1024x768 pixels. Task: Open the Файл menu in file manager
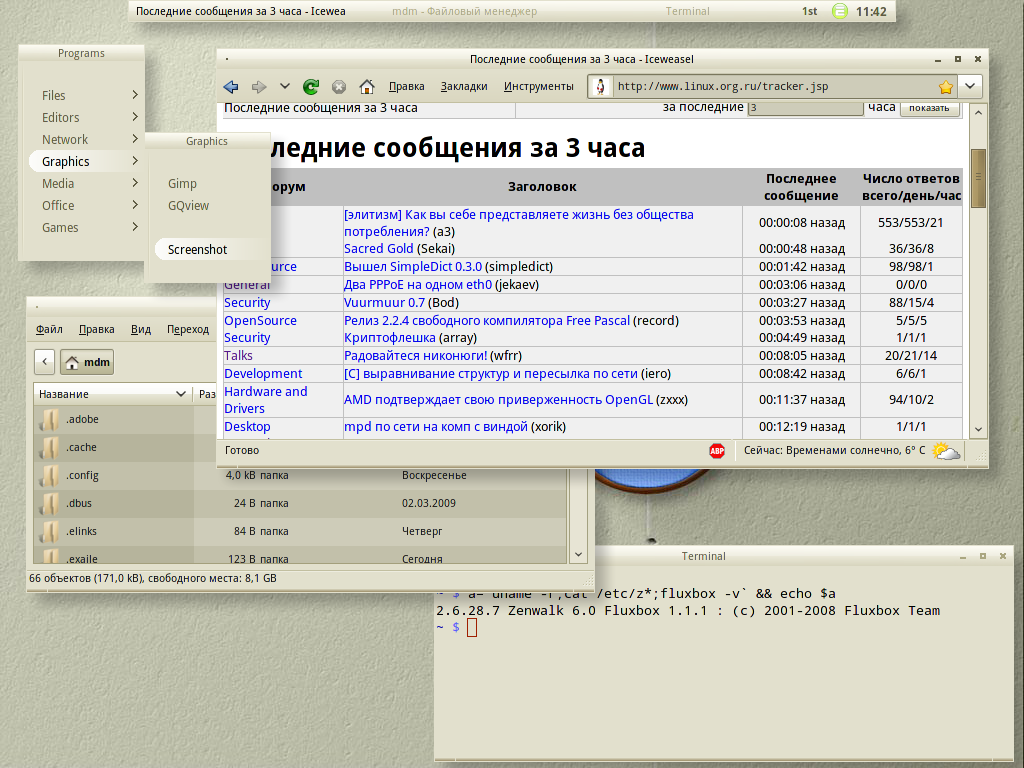coord(49,329)
